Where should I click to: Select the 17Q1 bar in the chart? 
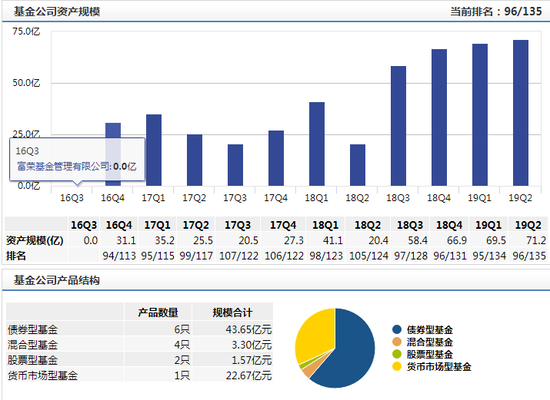click(154, 150)
